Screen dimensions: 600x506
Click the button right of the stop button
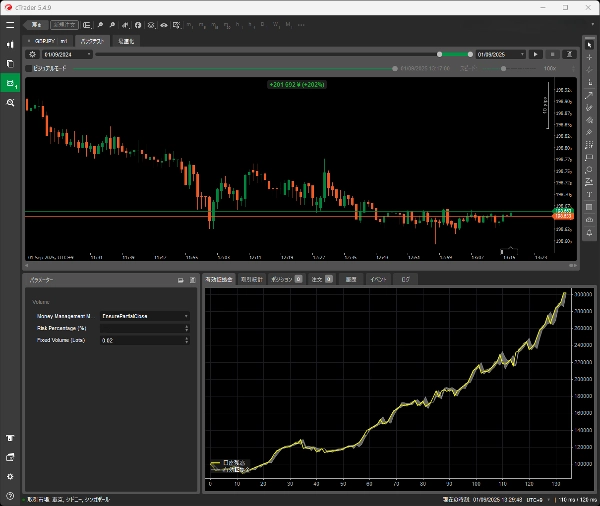569,54
